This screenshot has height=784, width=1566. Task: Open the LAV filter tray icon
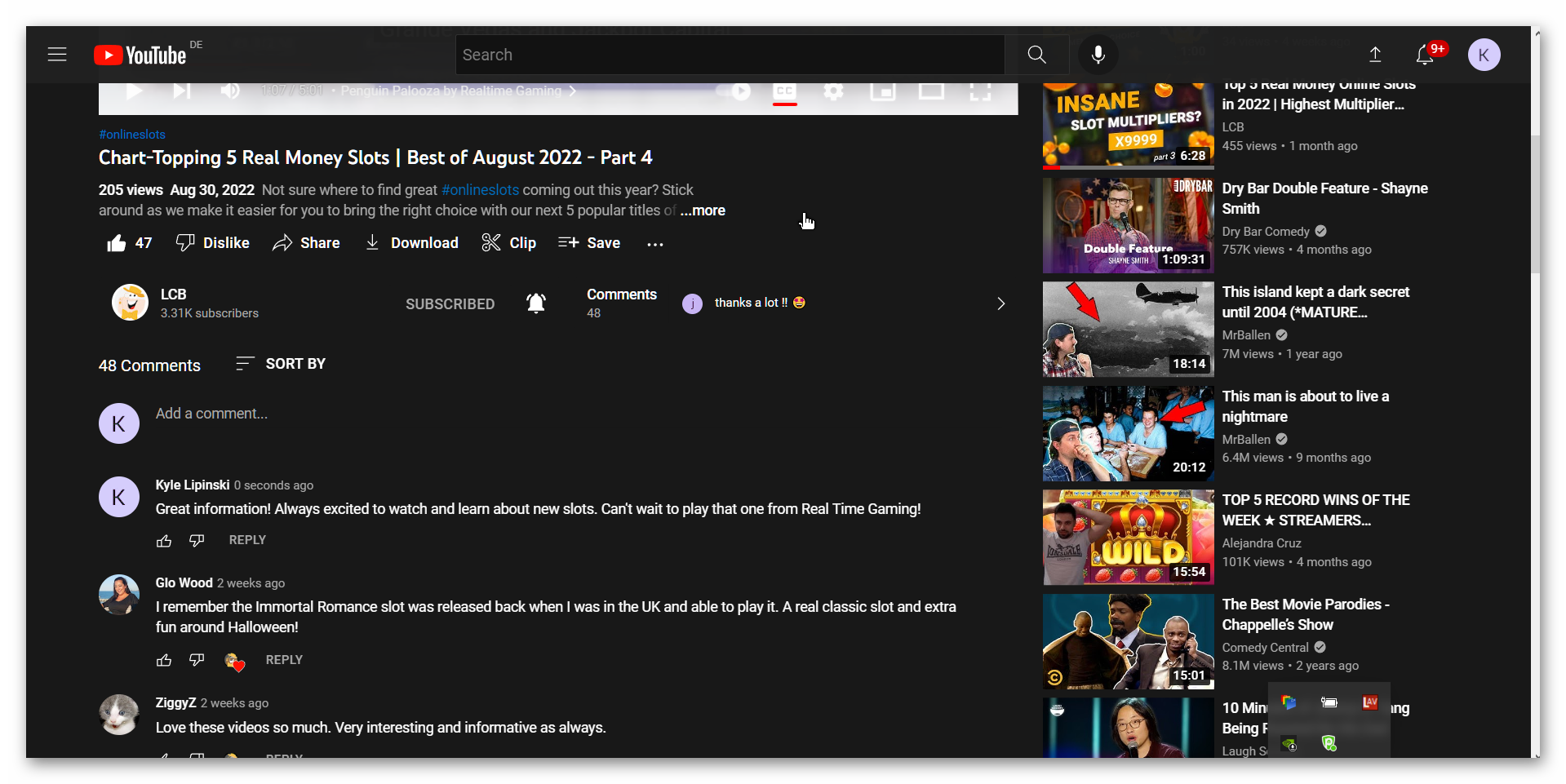[x=1369, y=702]
